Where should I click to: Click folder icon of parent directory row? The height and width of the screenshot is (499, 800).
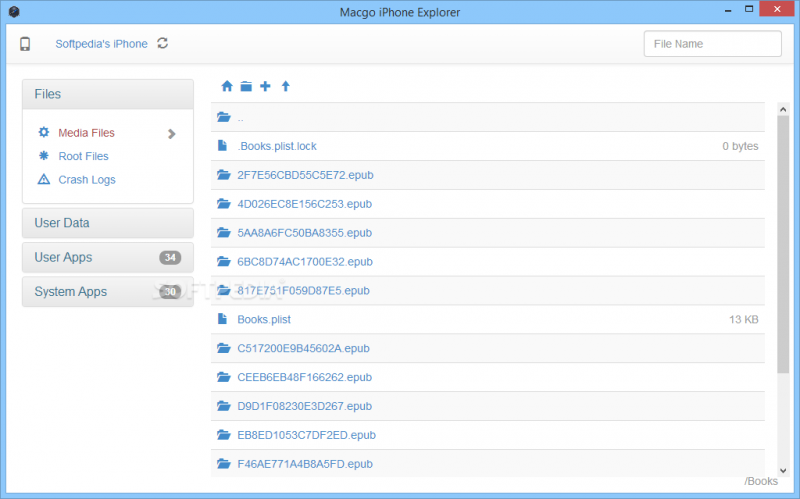pyautogui.click(x=223, y=117)
